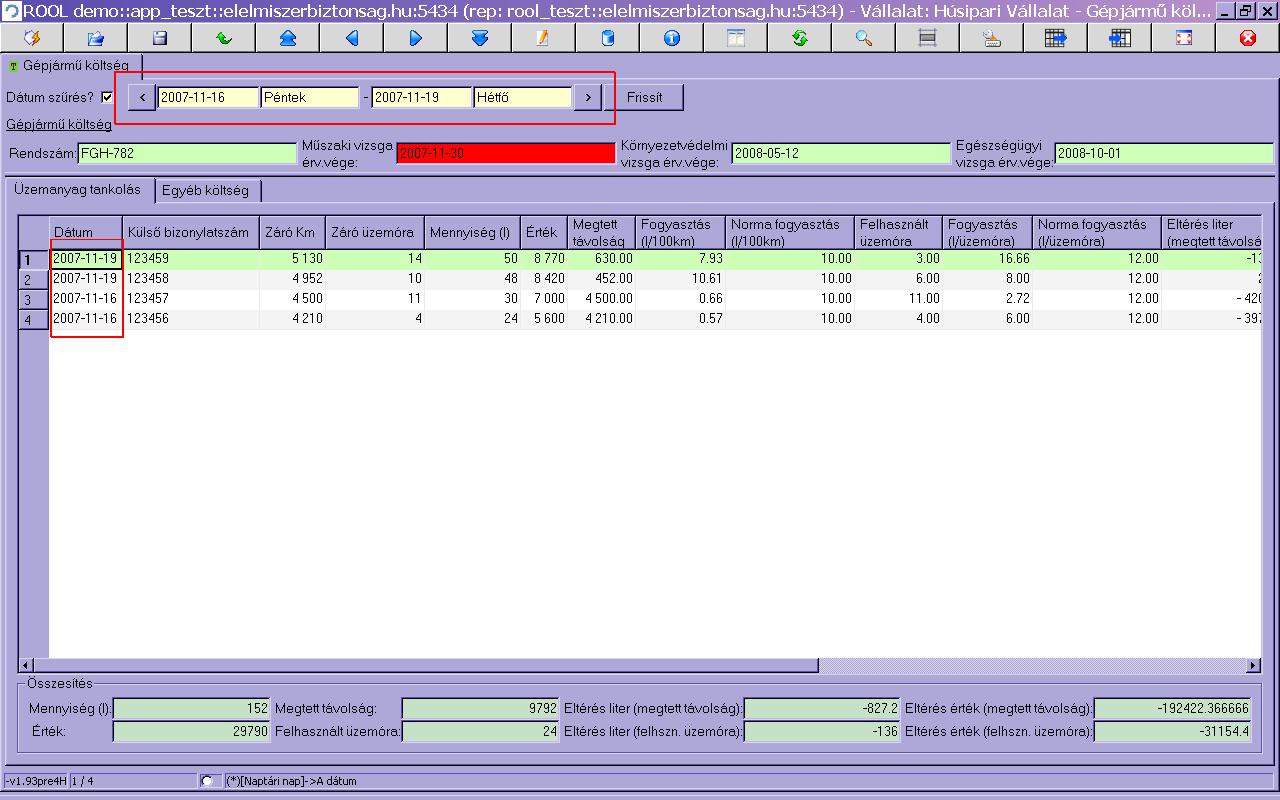Screen dimensions: 1280x800
Task: Click the Dátum column header
Action: [x=86, y=232]
